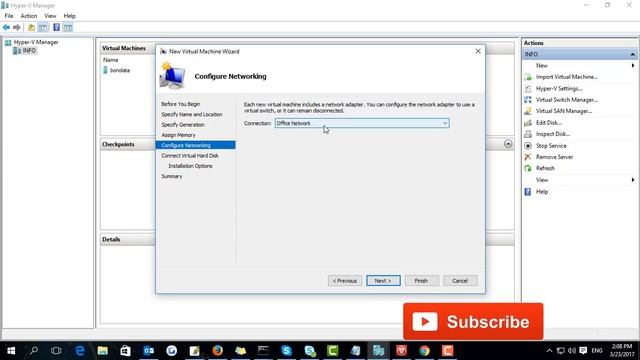
Task: Click the Stop Service icon
Action: coord(528,146)
